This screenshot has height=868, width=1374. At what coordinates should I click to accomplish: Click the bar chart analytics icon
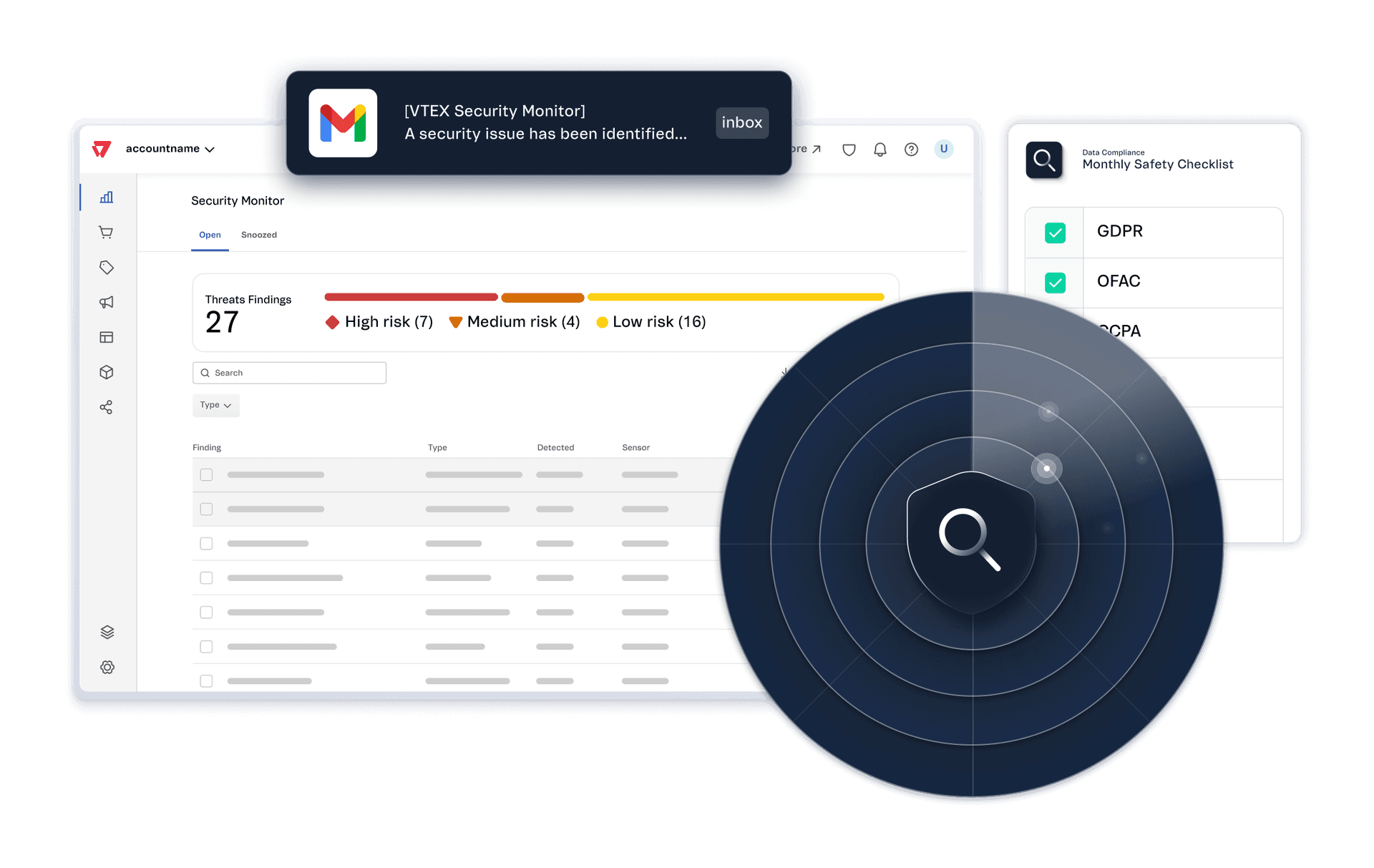(x=106, y=198)
